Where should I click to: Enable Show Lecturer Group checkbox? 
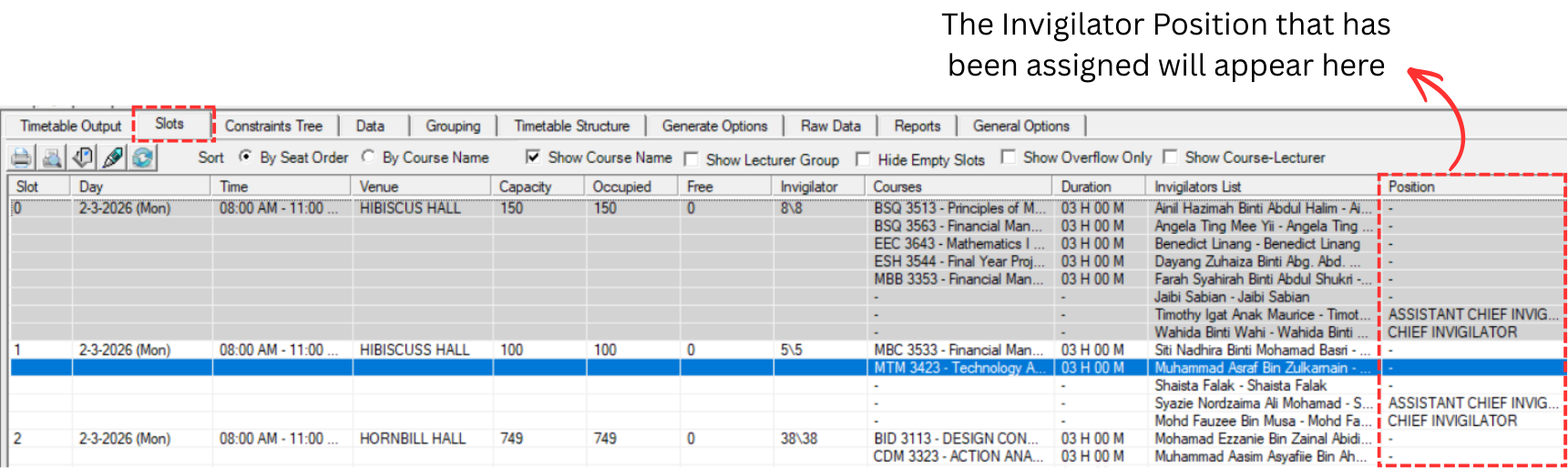click(691, 158)
